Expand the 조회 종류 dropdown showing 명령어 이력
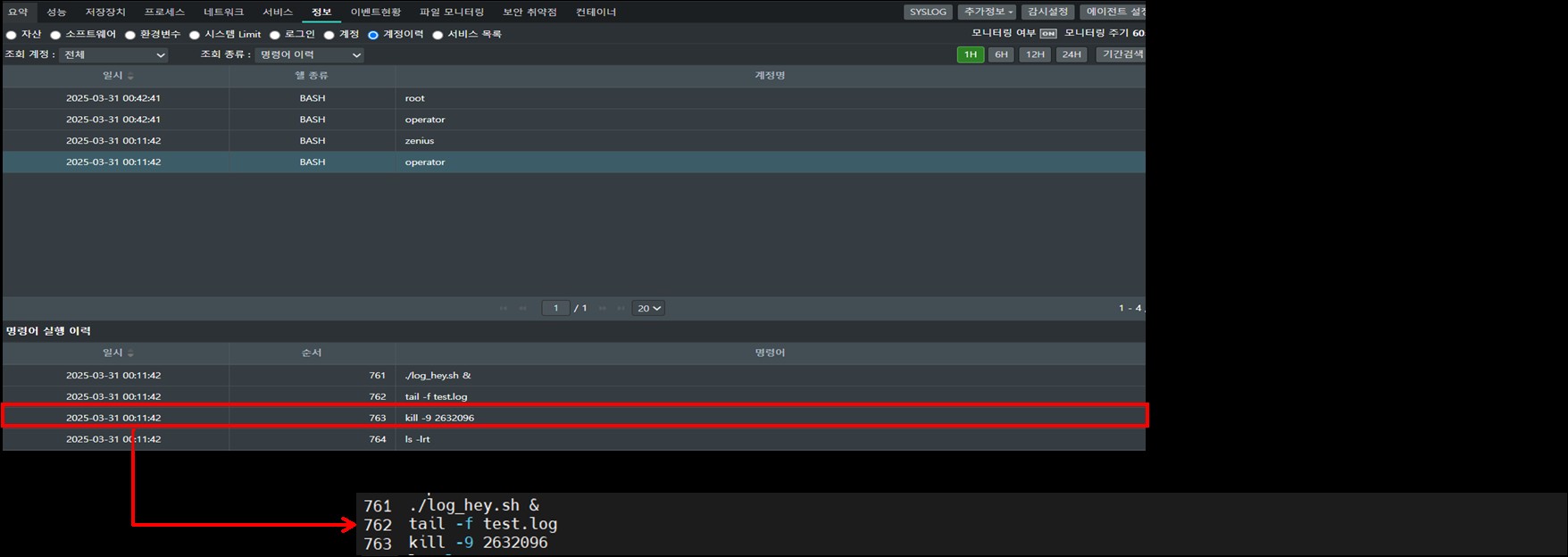1568x557 pixels. [x=309, y=55]
